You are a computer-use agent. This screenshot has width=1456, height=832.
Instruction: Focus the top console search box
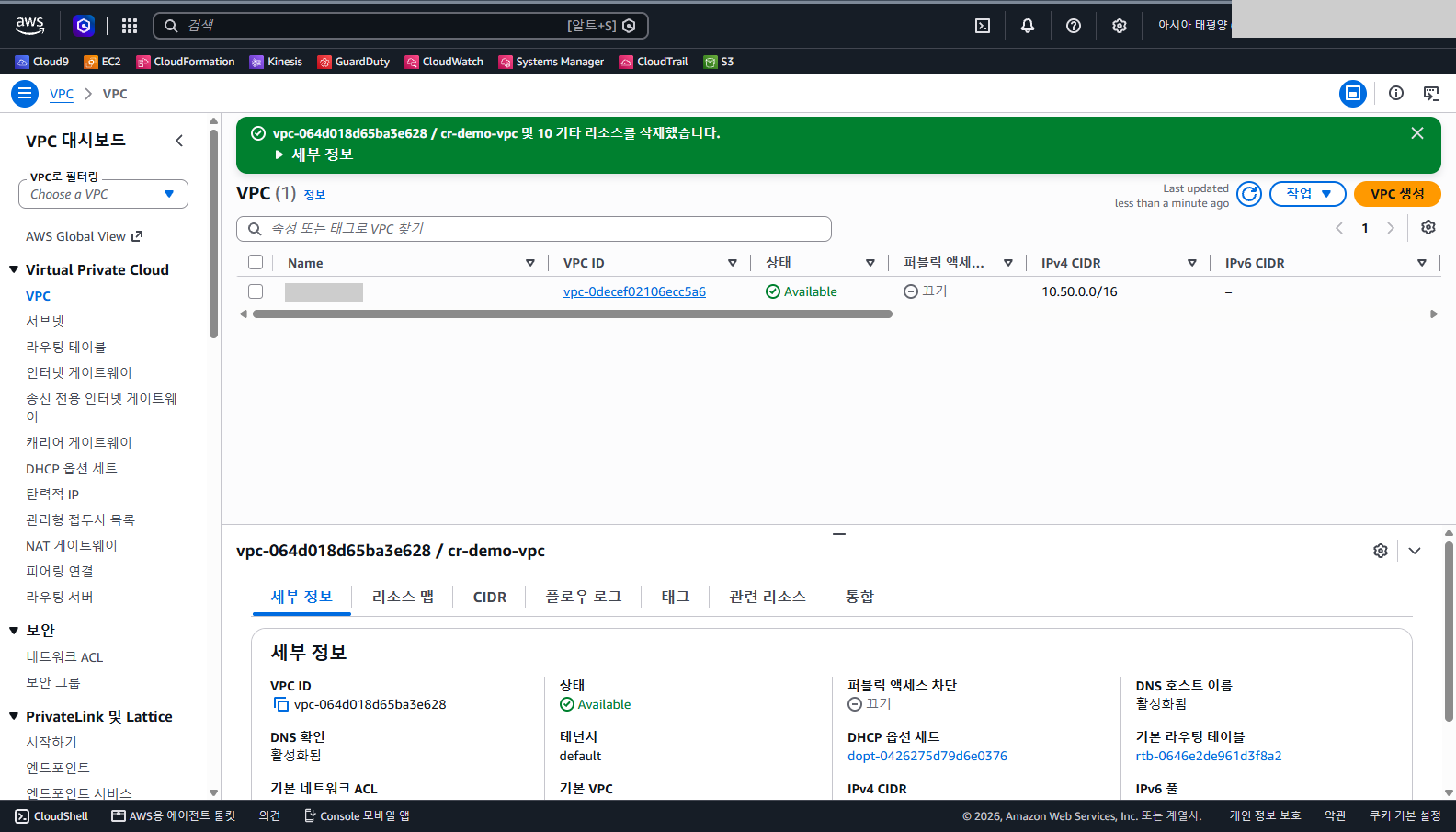pyautogui.click(x=401, y=26)
